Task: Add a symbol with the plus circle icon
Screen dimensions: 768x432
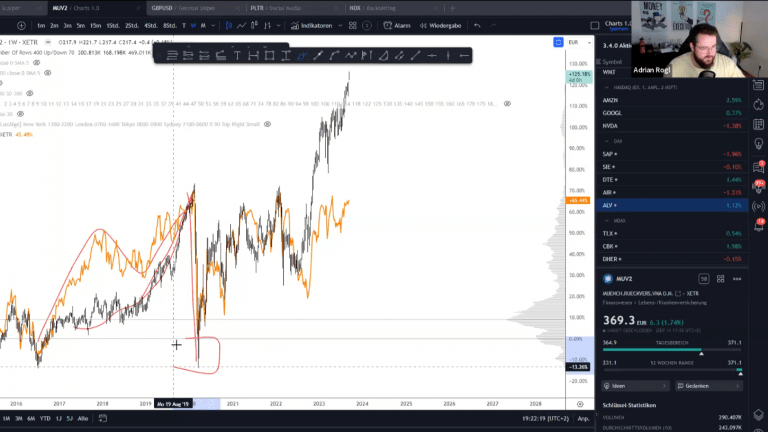Action: (x=21, y=25)
